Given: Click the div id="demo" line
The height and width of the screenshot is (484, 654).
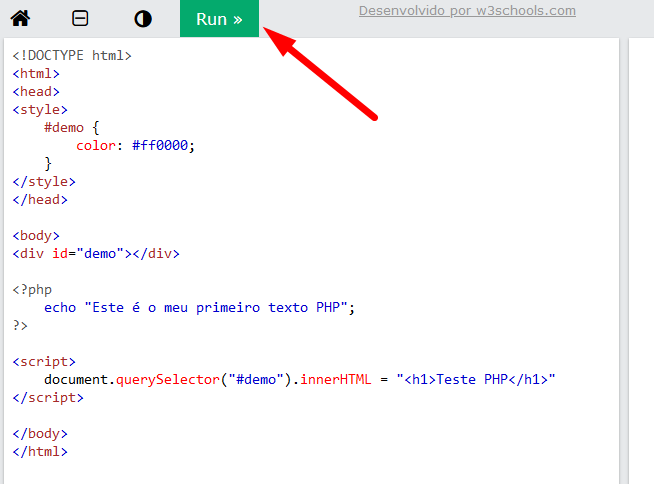Looking at the screenshot, I should (x=96, y=254).
